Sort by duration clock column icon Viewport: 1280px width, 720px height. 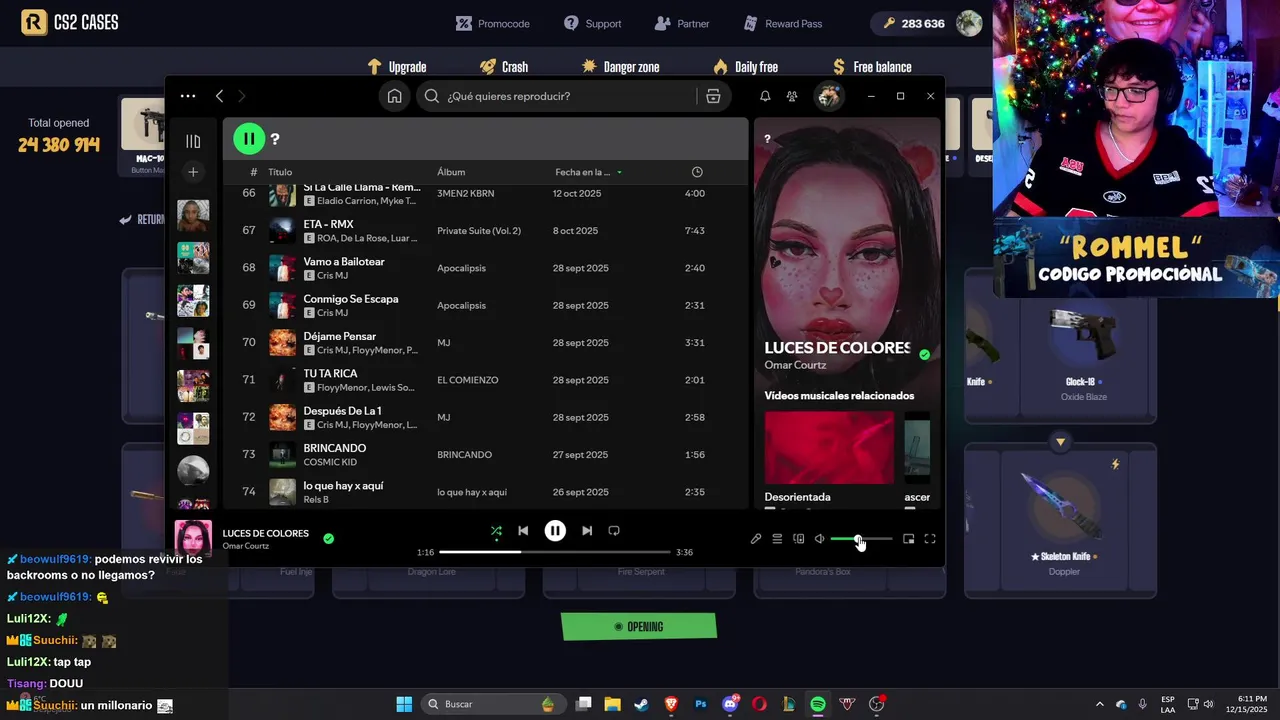[697, 172]
